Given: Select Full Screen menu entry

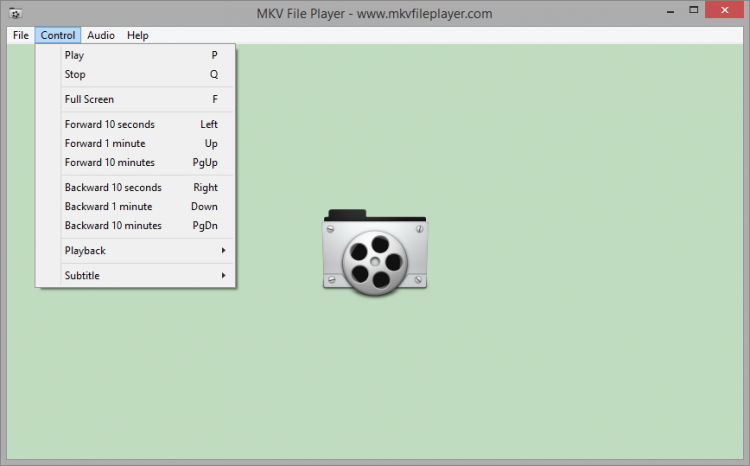Looking at the screenshot, I should [x=135, y=99].
